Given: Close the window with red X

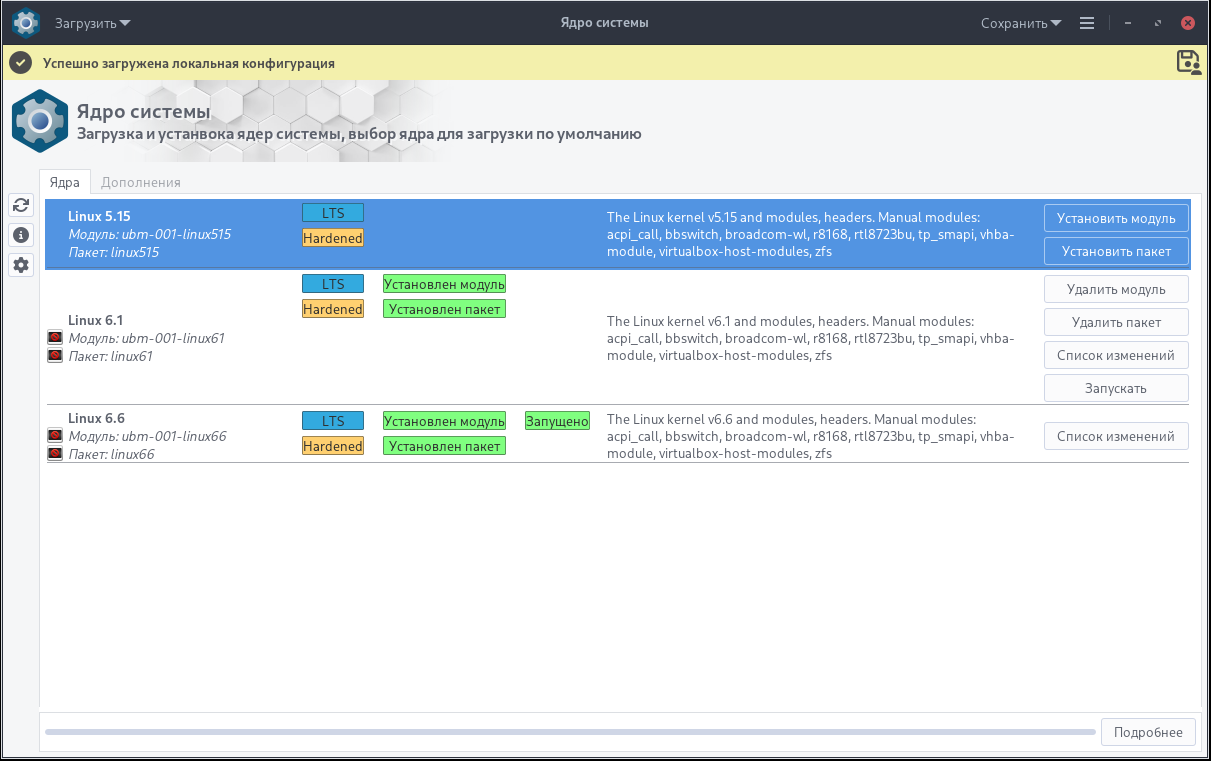Looking at the screenshot, I should coord(1188,23).
